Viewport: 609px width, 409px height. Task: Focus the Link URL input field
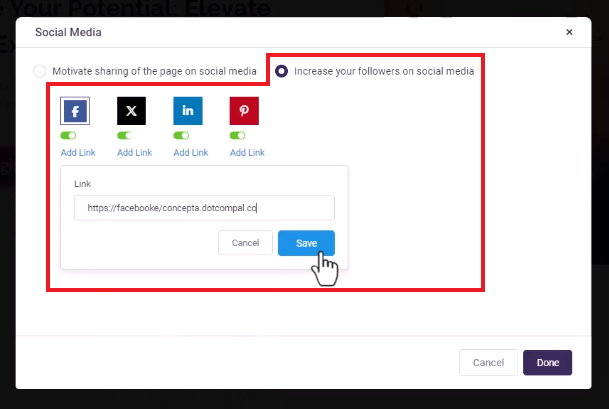point(204,208)
